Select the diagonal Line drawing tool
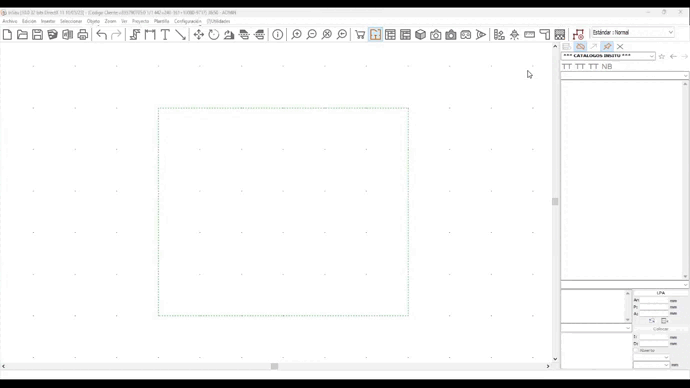690x388 pixels. click(180, 34)
